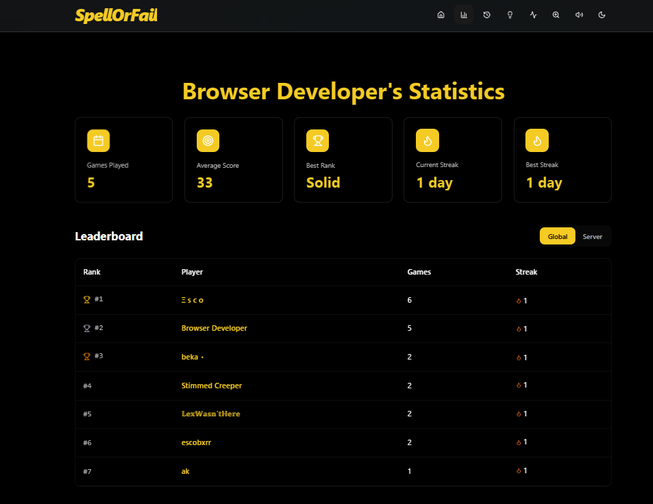This screenshot has width=653, height=504.
Task: Toggle dark mode with moon icon
Action: point(602,15)
